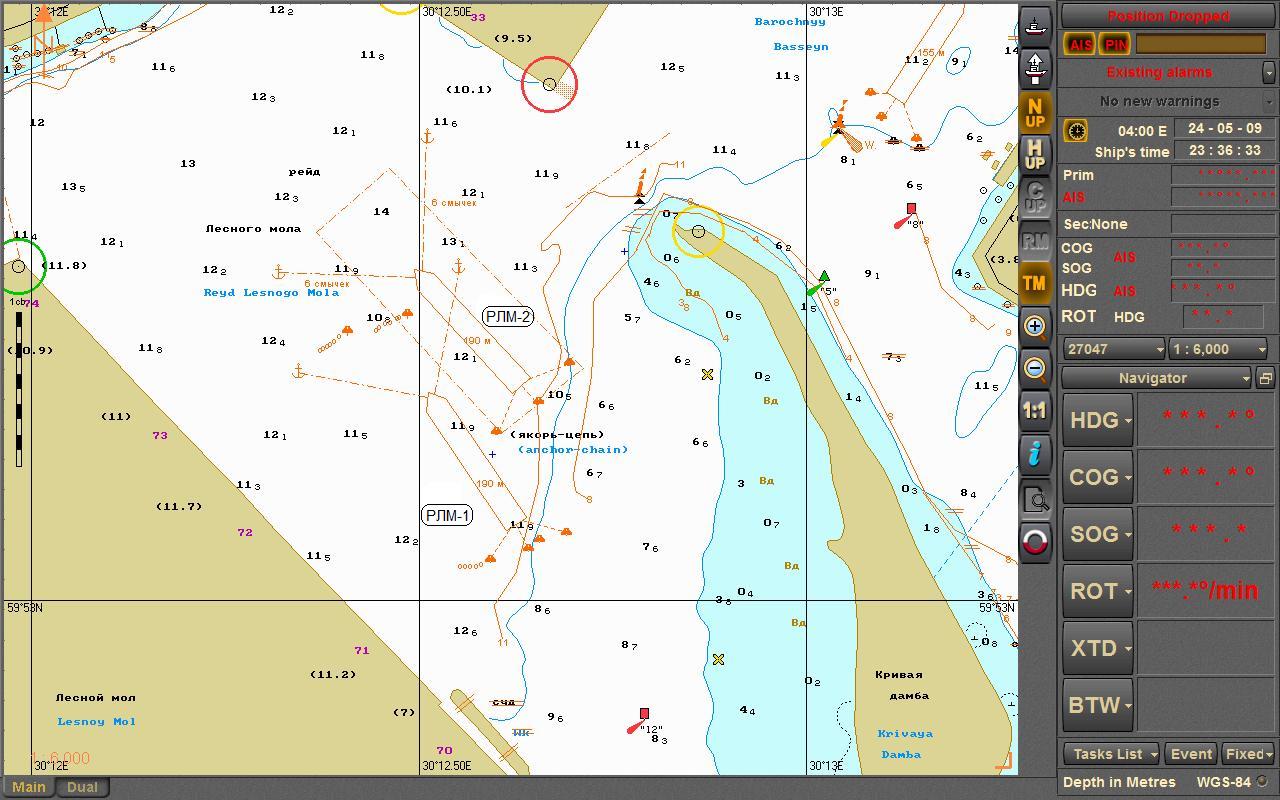
Task: Expand the chart number 27047 dropdown
Action: point(1114,349)
